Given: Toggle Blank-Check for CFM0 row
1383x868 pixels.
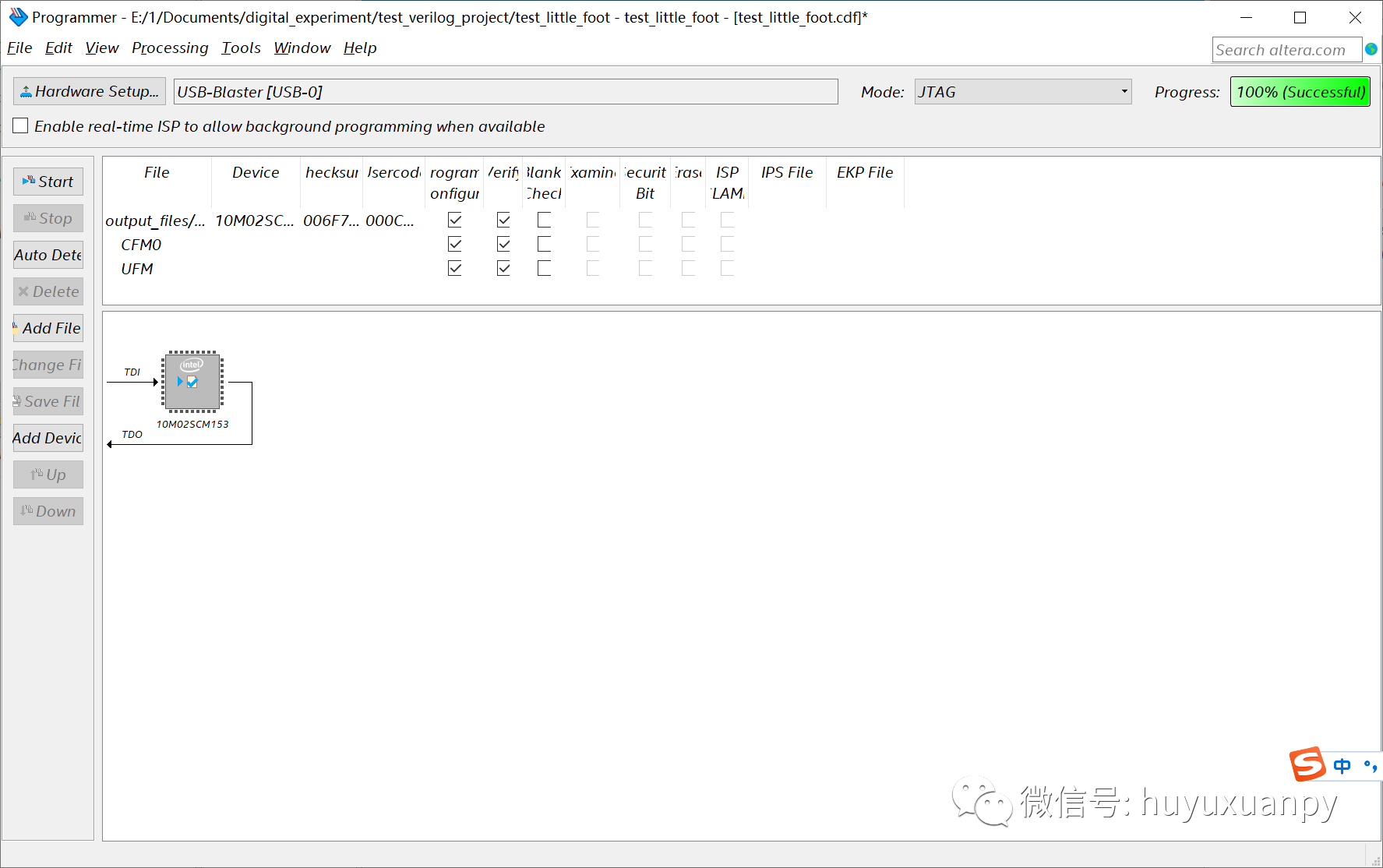Looking at the screenshot, I should pyautogui.click(x=544, y=245).
